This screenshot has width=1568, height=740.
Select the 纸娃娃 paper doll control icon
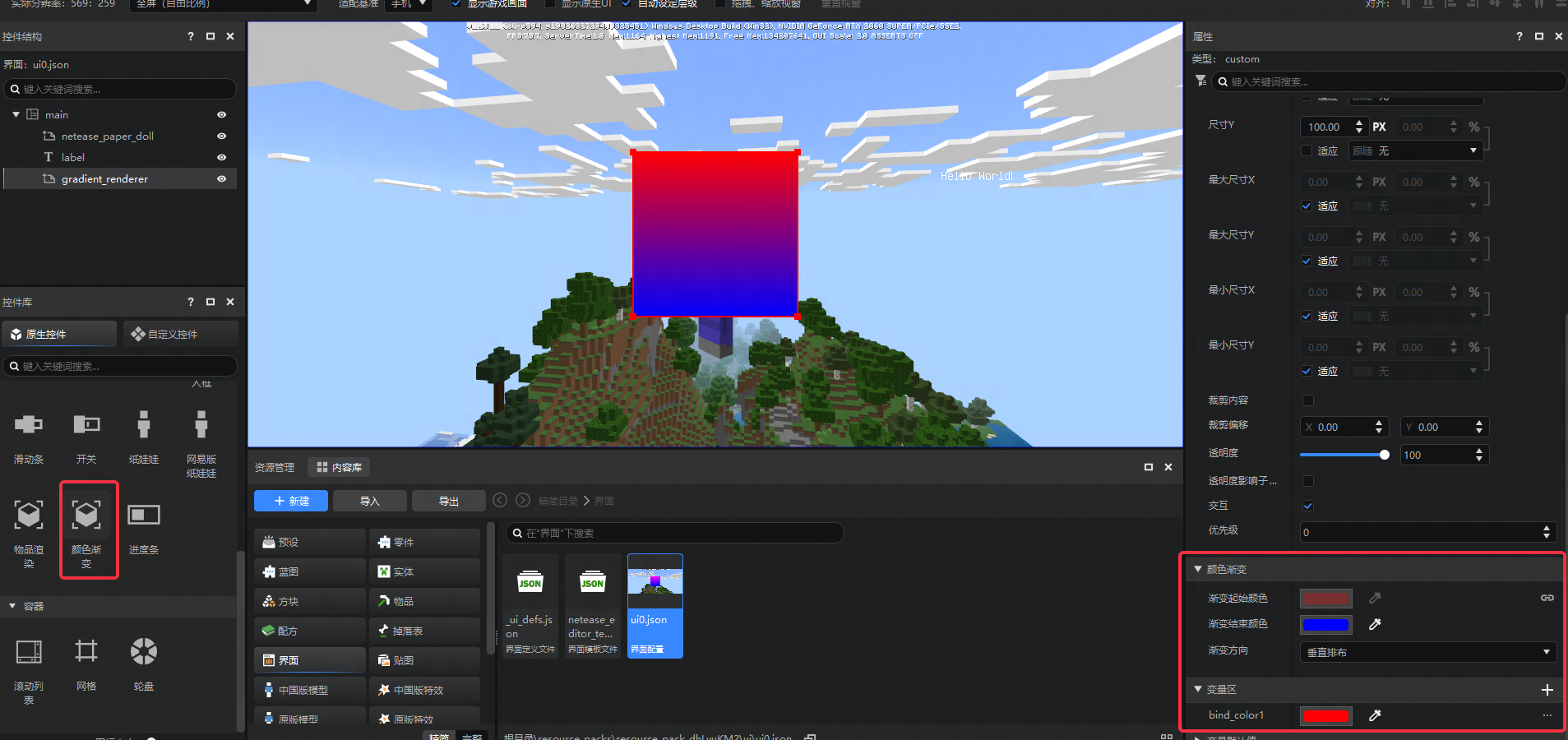coord(144,424)
